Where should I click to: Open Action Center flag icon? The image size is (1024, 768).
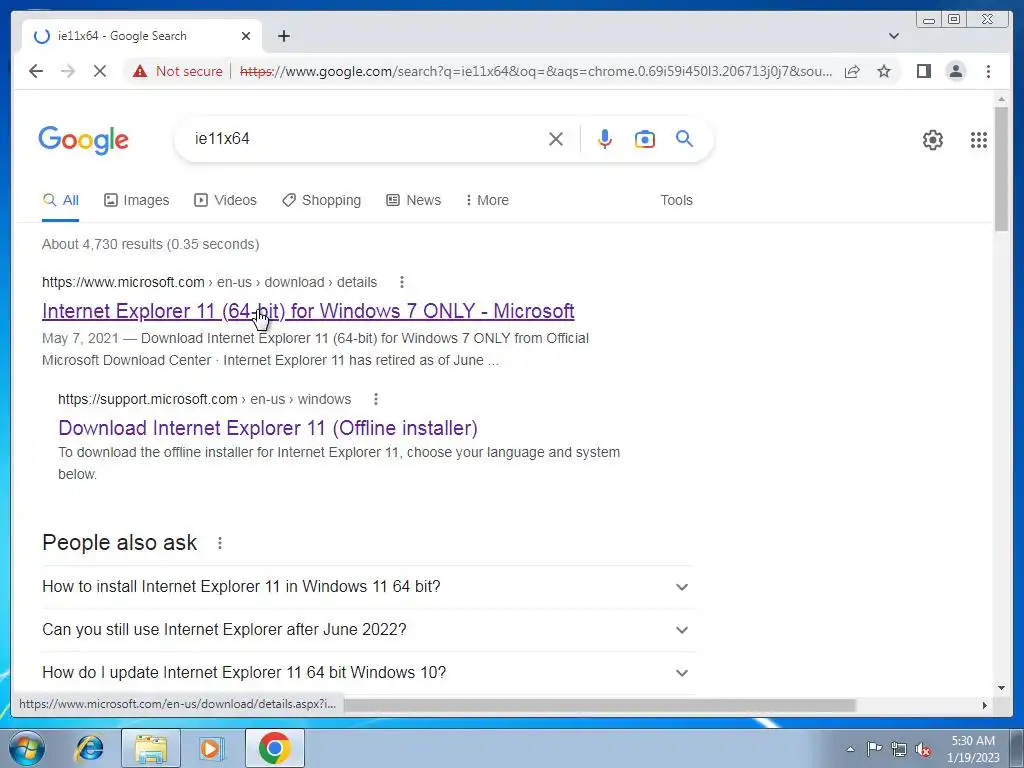[x=874, y=749]
